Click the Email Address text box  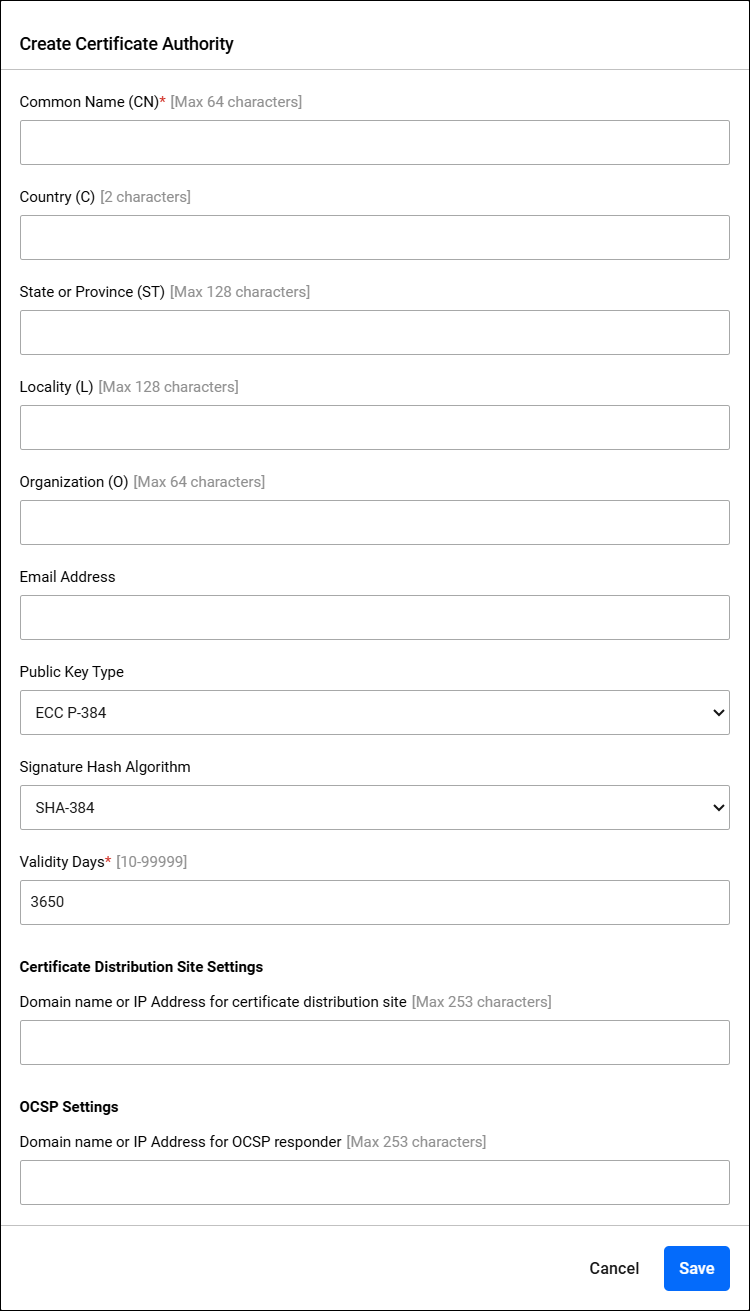pyautogui.click(x=375, y=617)
